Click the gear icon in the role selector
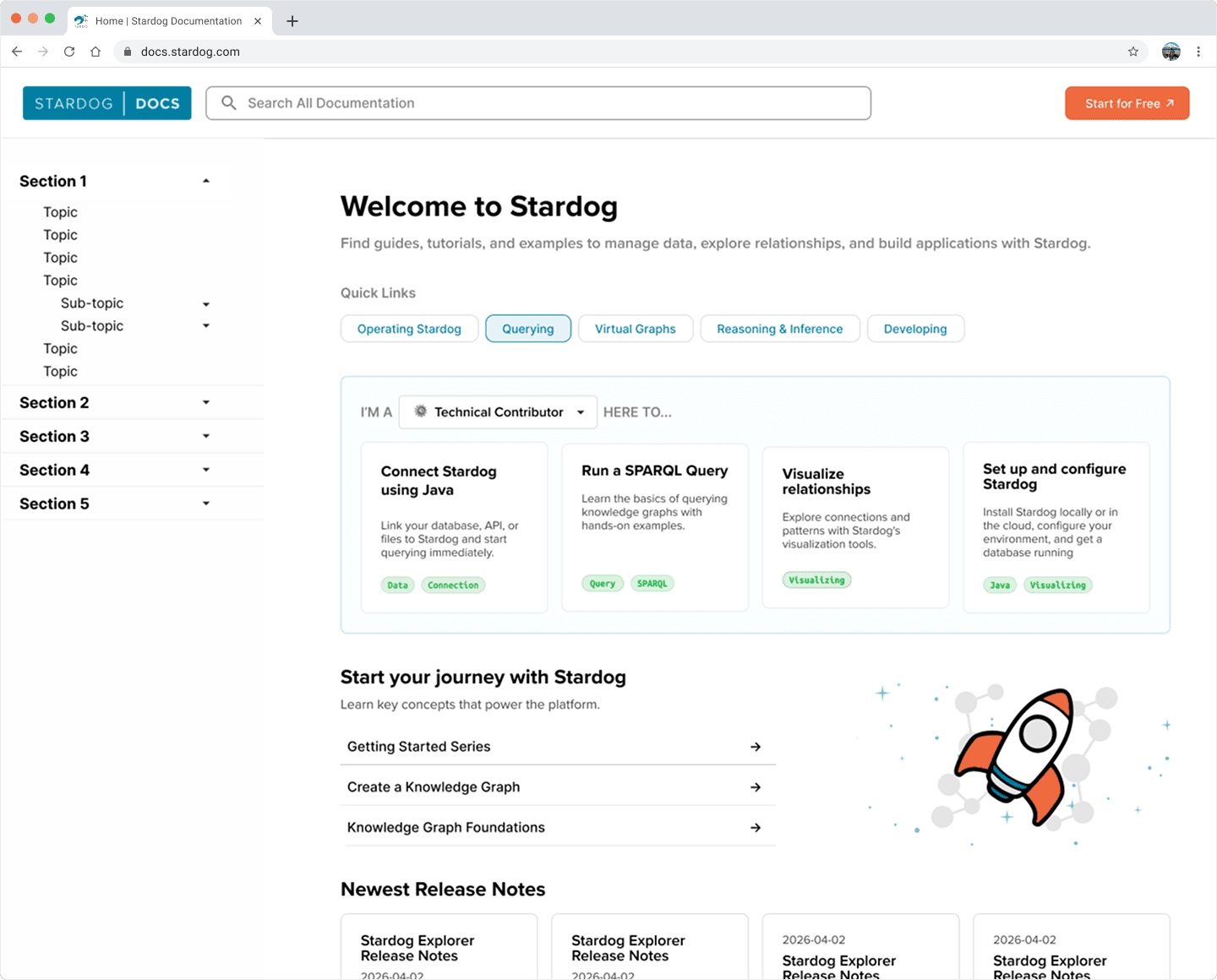1217x980 pixels. pyautogui.click(x=420, y=411)
